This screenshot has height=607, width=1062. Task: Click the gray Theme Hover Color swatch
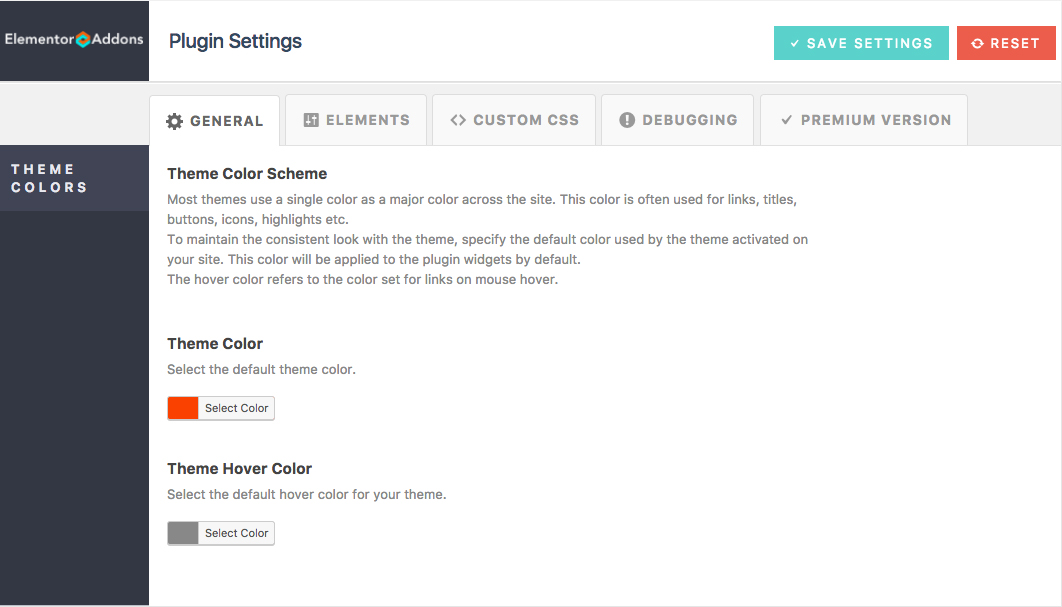[183, 533]
